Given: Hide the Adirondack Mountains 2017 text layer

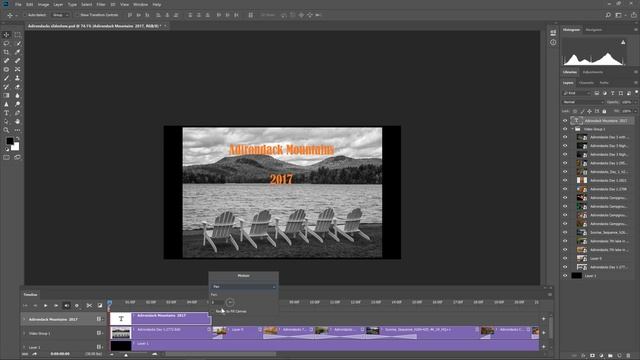Looking at the screenshot, I should click(x=565, y=121).
